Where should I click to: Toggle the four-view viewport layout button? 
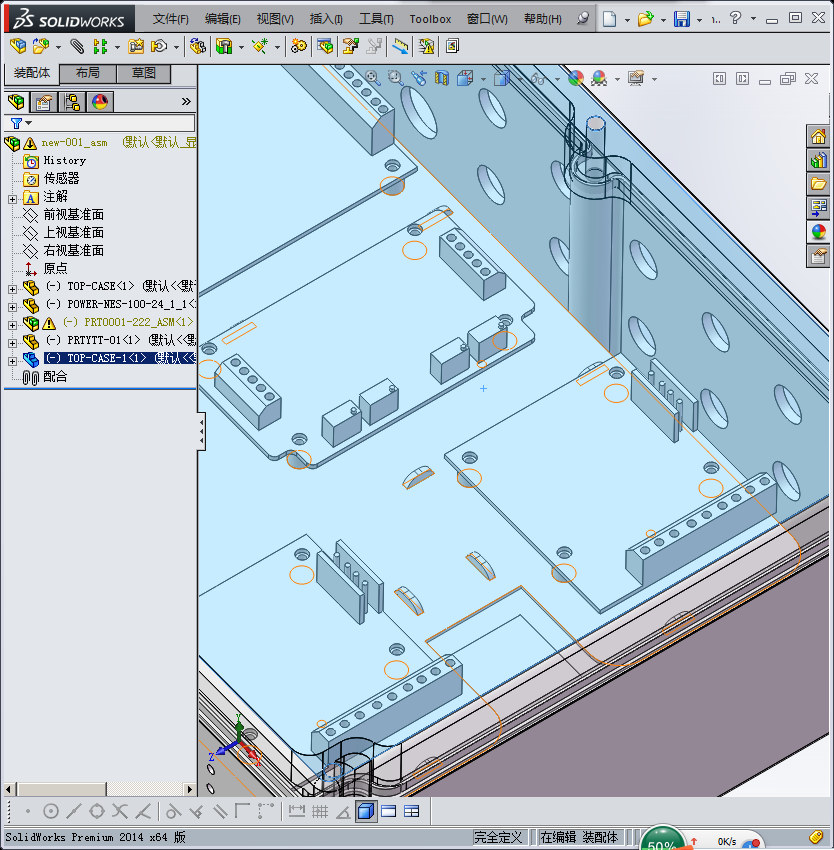(412, 811)
